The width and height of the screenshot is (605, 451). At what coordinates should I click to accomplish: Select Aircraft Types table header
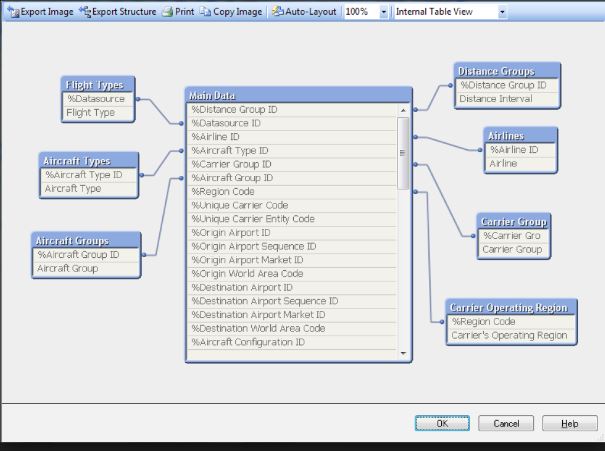89,161
